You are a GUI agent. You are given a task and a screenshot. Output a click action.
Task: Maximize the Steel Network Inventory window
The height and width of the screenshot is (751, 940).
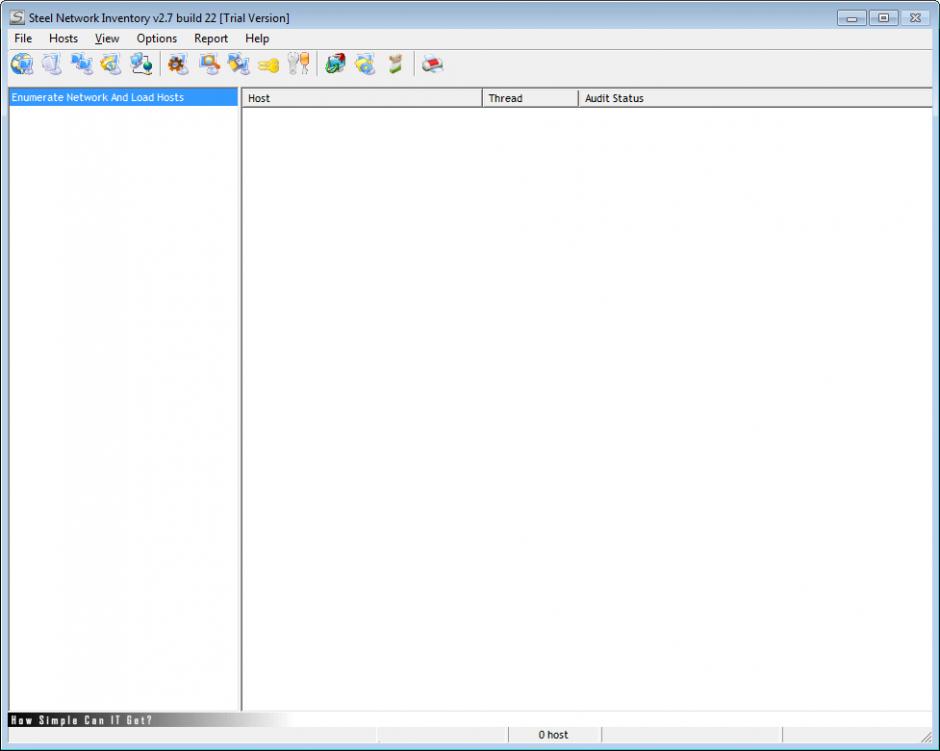(x=884, y=18)
